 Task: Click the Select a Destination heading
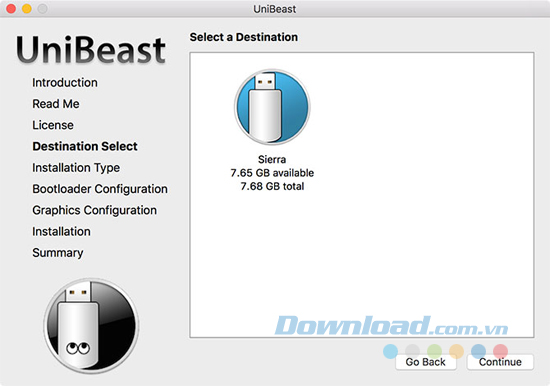[x=244, y=37]
